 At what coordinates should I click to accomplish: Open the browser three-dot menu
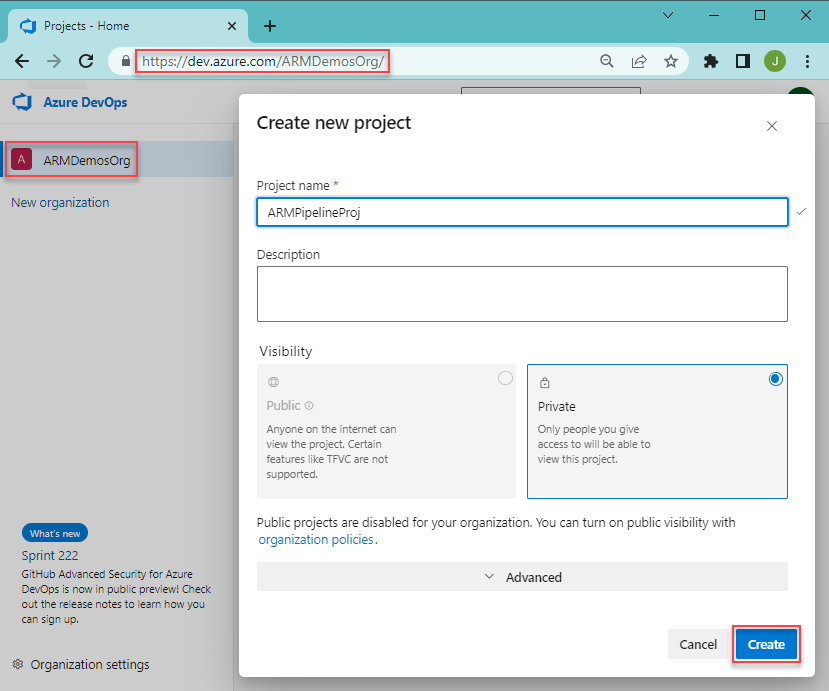808,61
